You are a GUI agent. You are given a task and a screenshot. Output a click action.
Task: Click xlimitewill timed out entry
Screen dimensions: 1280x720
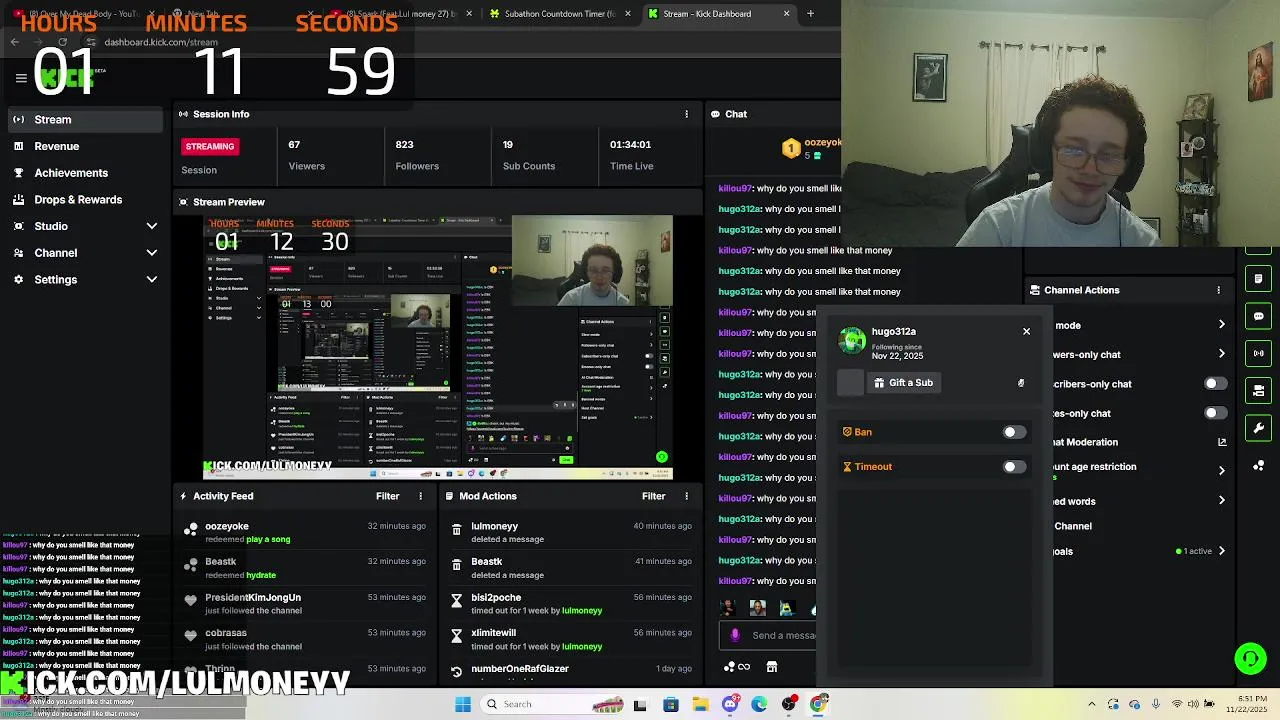570,639
